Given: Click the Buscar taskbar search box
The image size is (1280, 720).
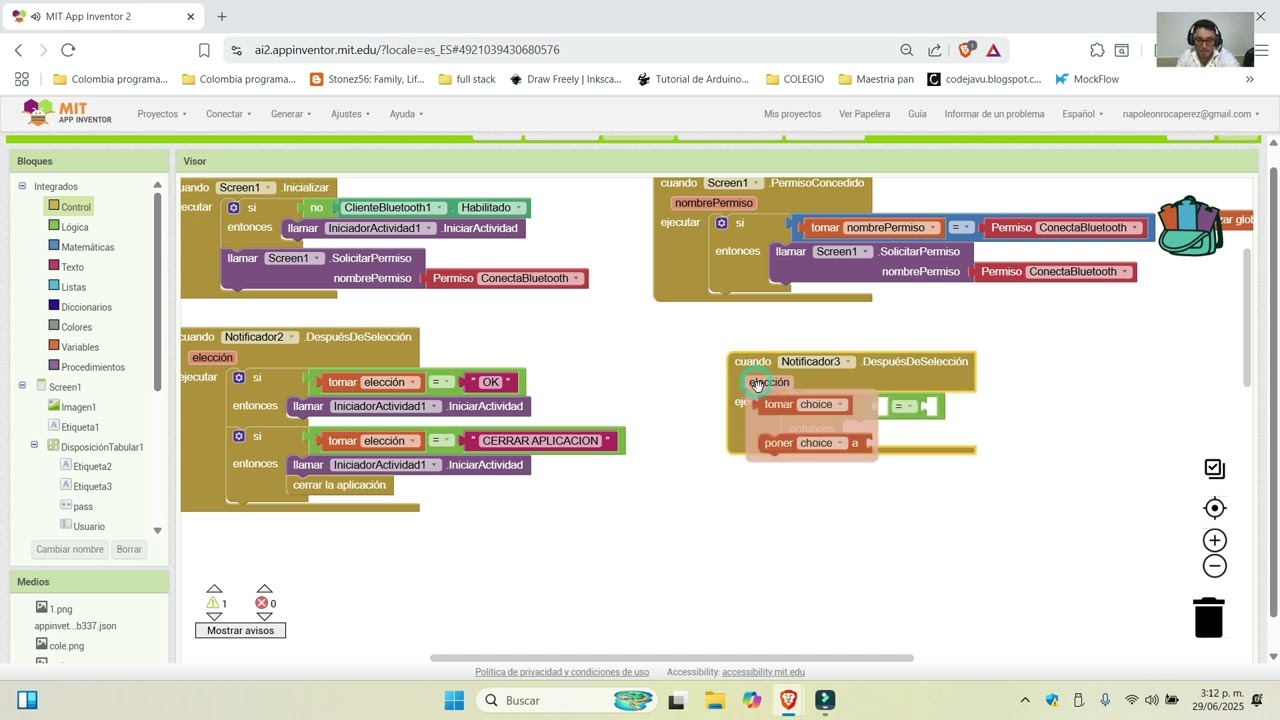Looking at the screenshot, I should click(567, 700).
